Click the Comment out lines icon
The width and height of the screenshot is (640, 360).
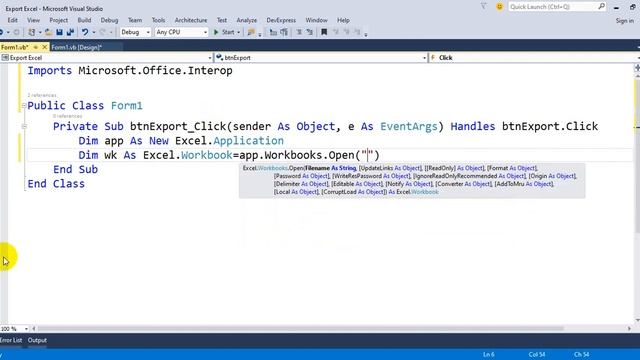click(299, 32)
